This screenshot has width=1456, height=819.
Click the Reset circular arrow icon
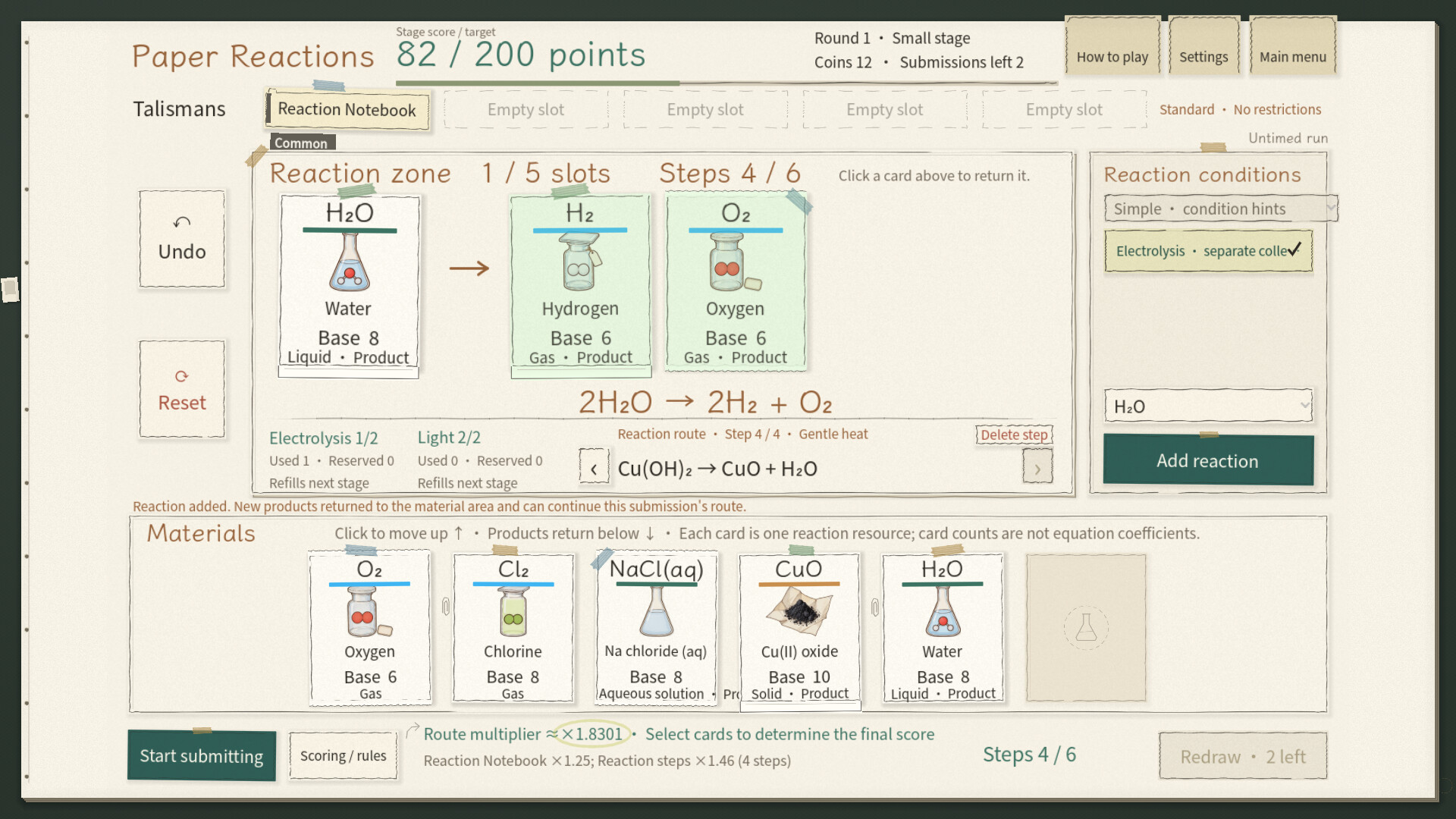click(x=181, y=376)
